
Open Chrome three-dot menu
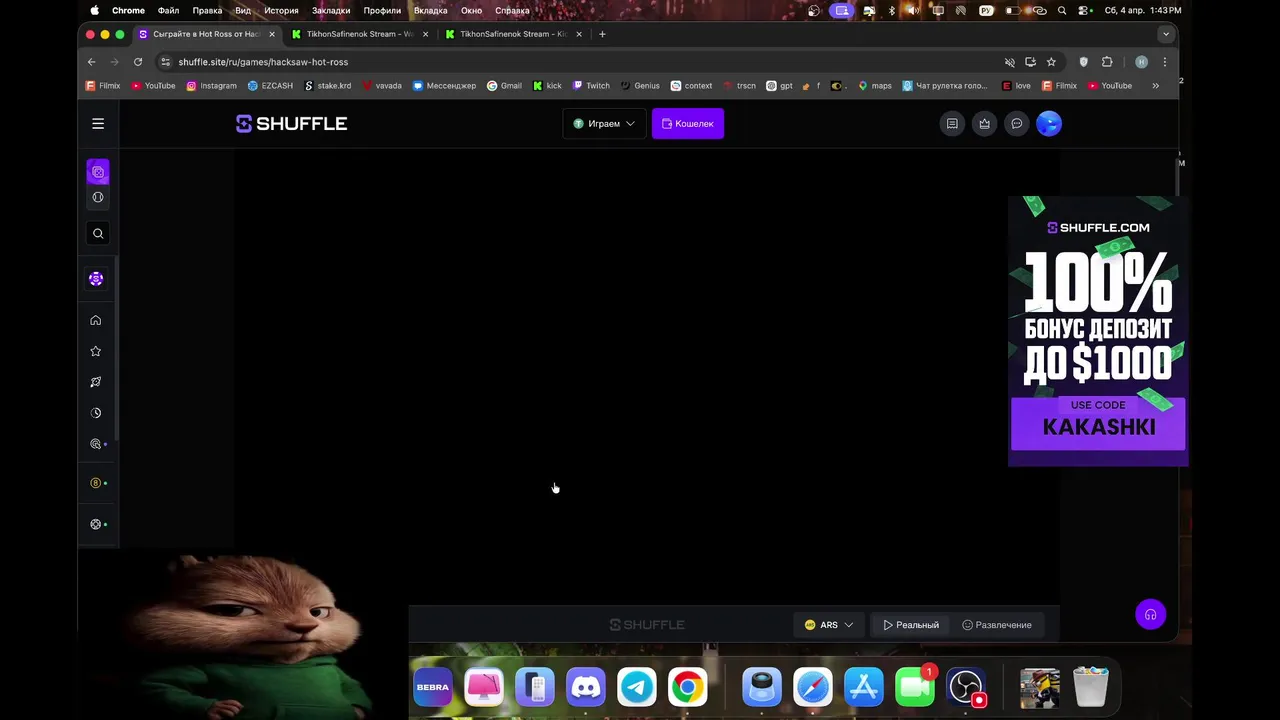click(1164, 62)
